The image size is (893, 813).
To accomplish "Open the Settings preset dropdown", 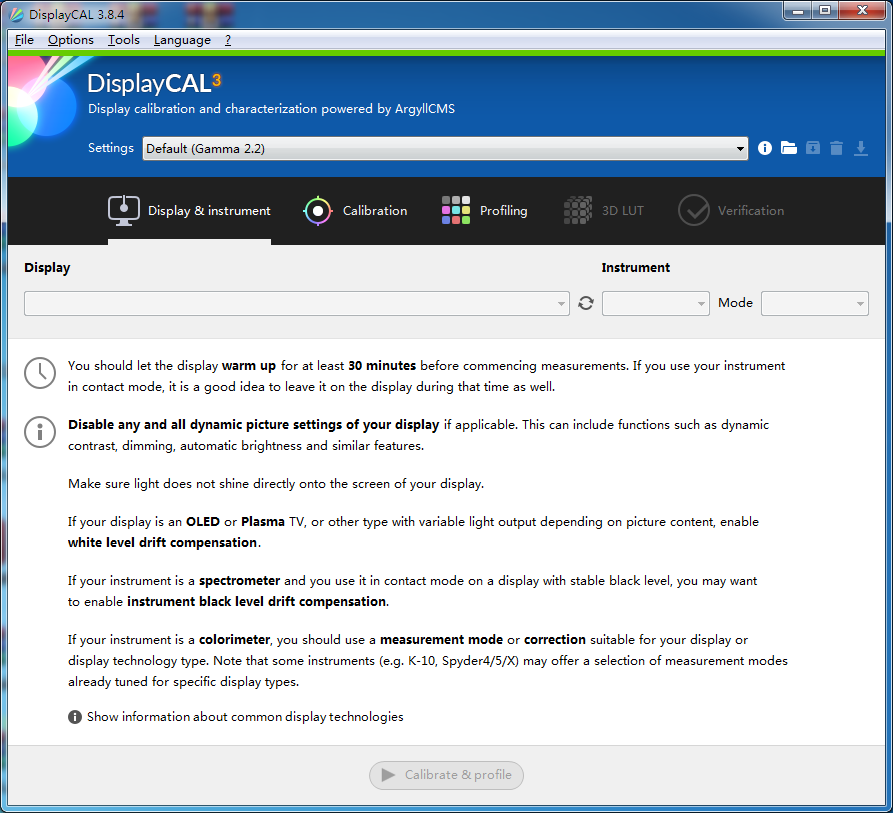I will tap(445, 149).
